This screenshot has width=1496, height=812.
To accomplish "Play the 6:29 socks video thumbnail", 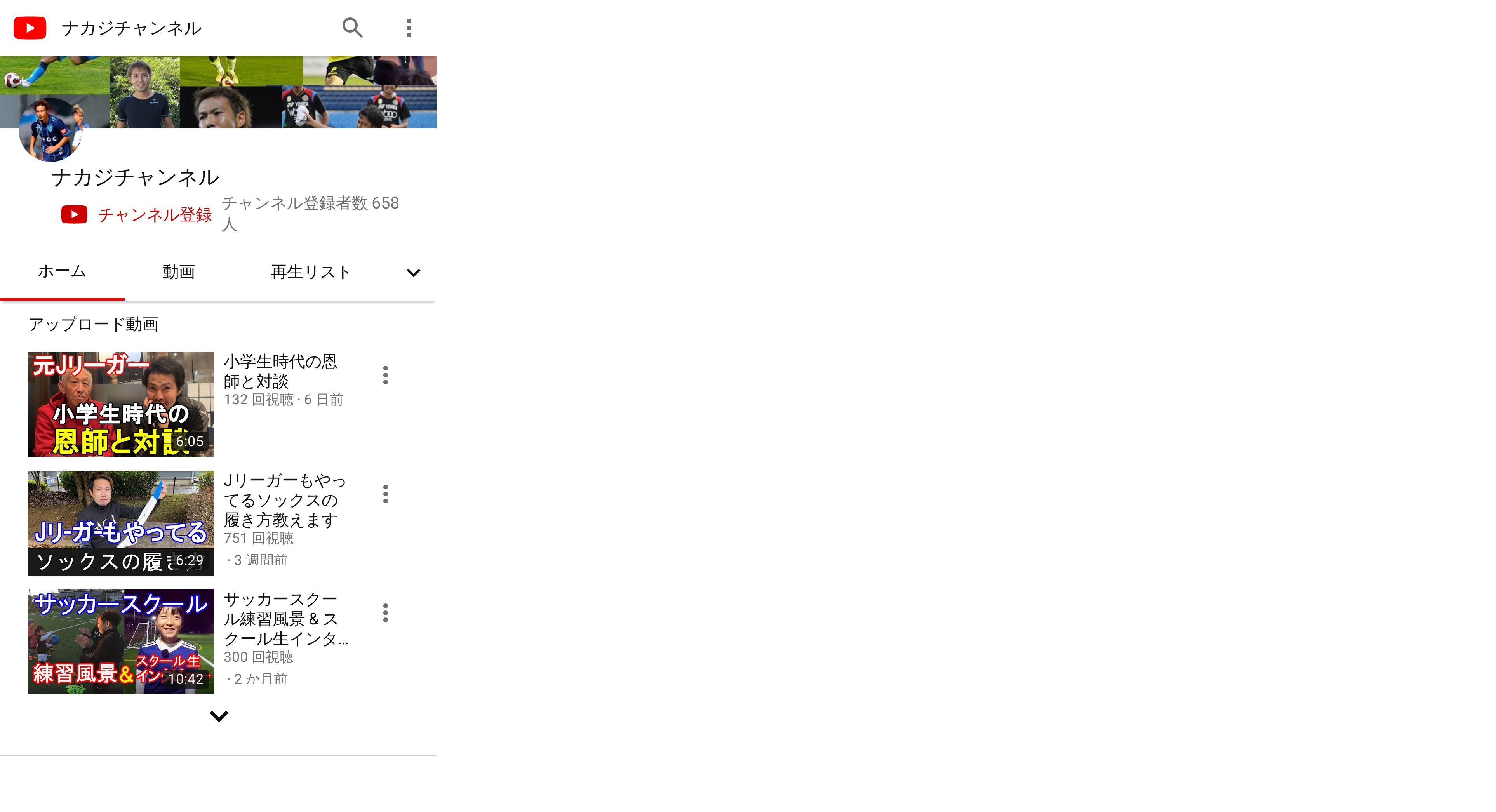I will click(x=121, y=523).
